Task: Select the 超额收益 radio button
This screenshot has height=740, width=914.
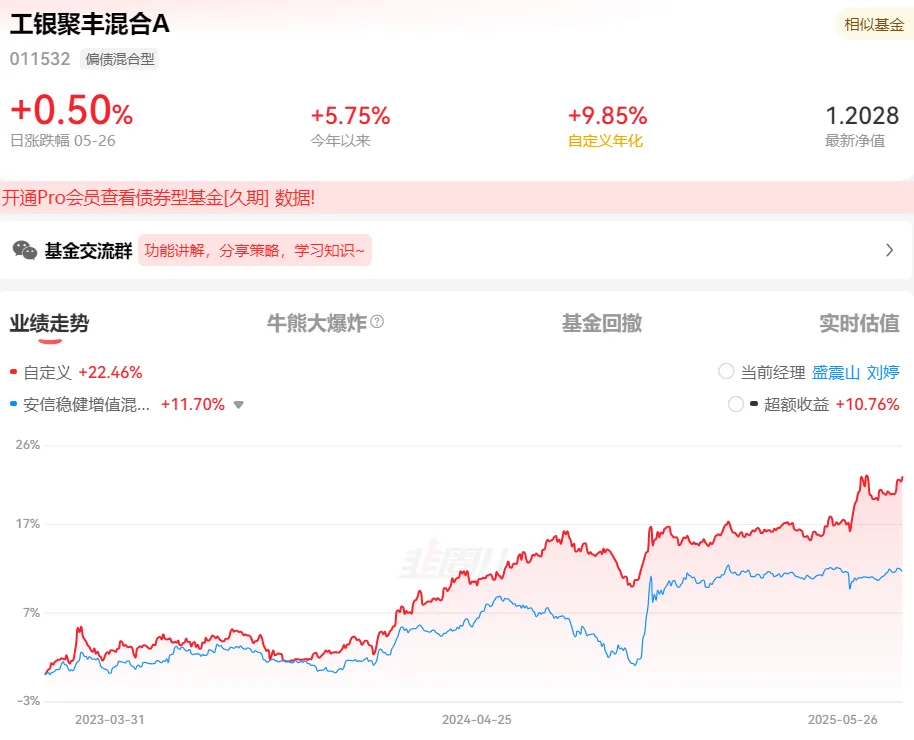Action: click(736, 404)
